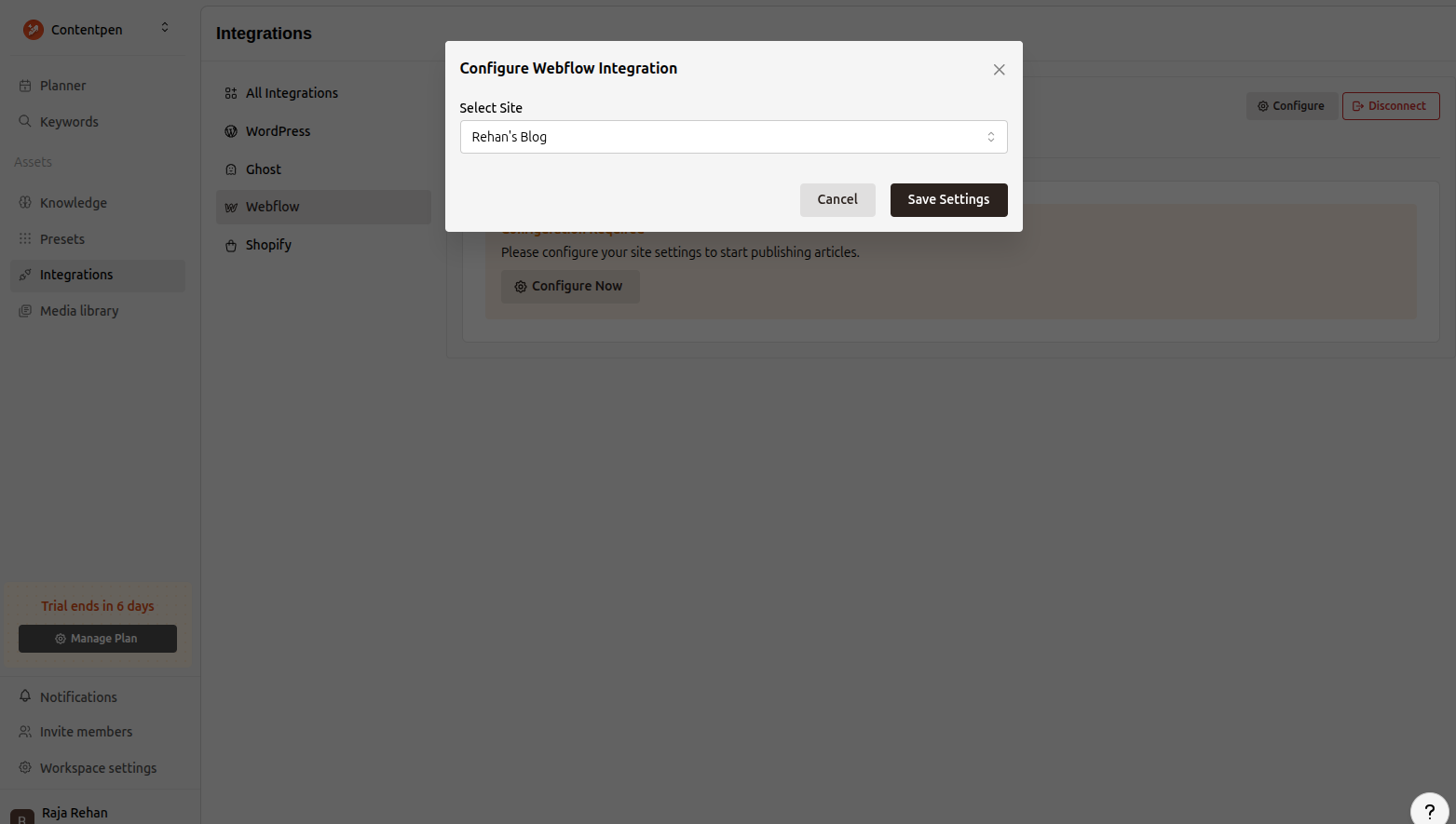This screenshot has width=1456, height=824.
Task: Open Notifications bell icon
Action: tap(25, 696)
